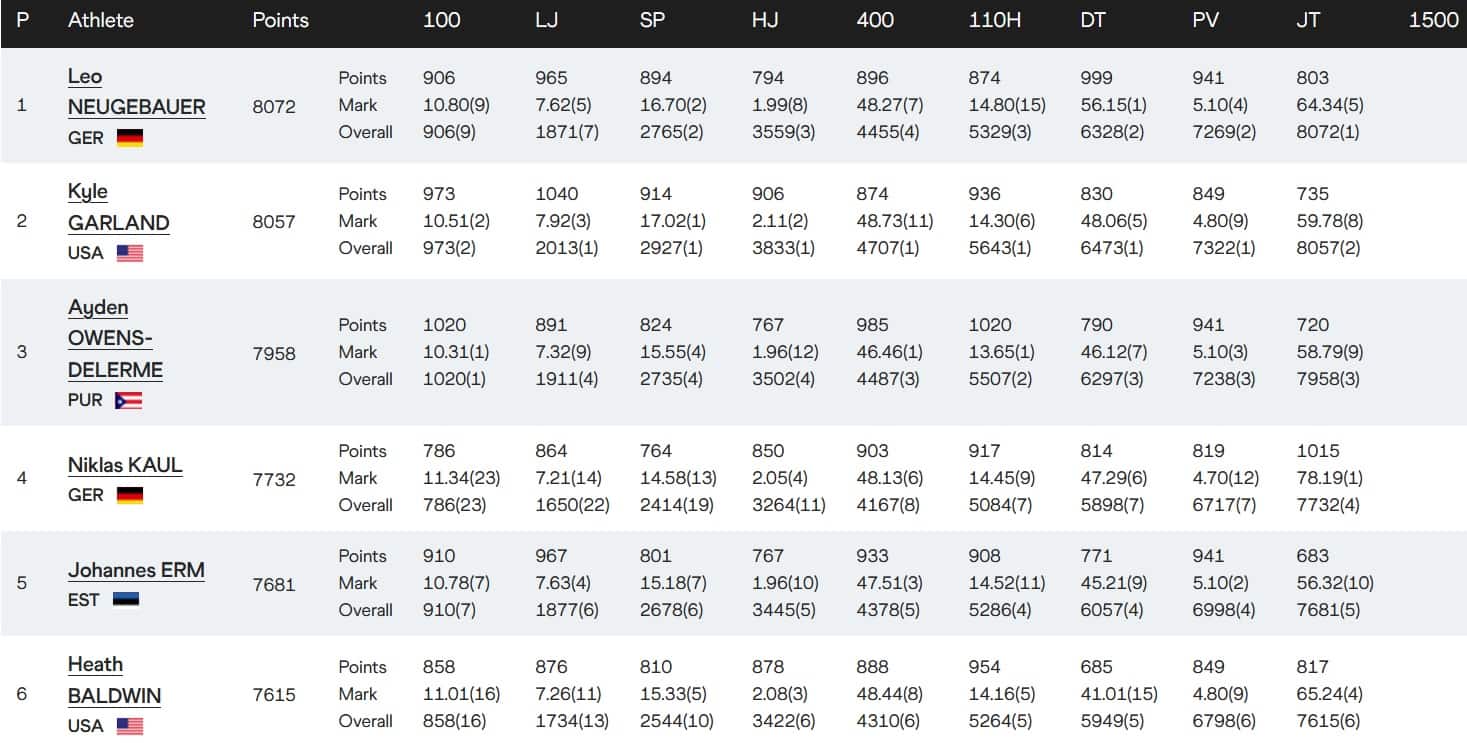Click the Points column header
The image size is (1467, 743).
(x=281, y=20)
